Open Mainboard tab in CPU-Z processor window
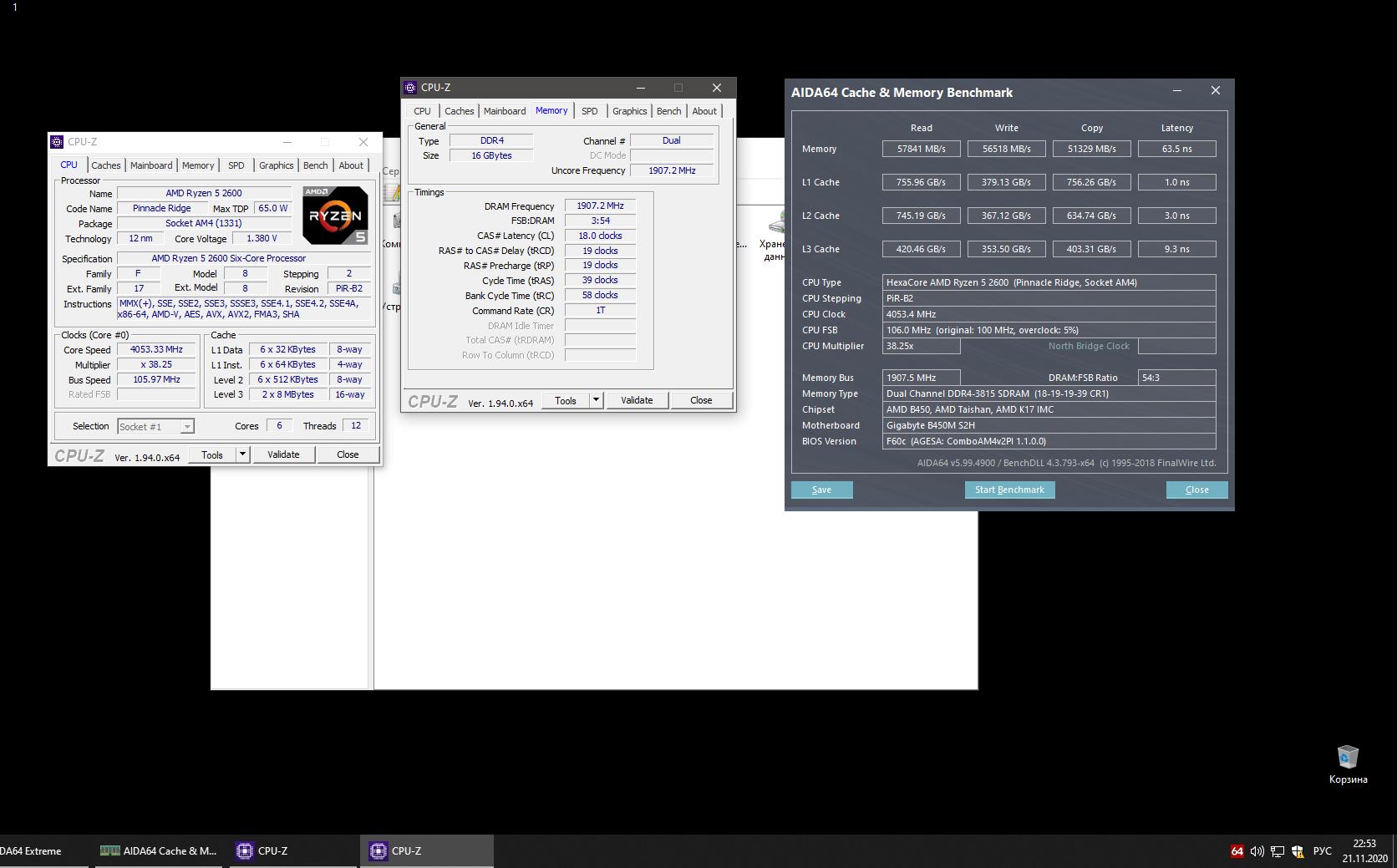1397x868 pixels. [x=151, y=165]
